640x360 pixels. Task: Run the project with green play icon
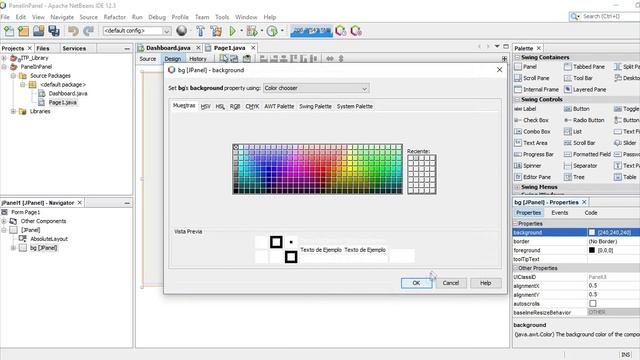[233, 31]
